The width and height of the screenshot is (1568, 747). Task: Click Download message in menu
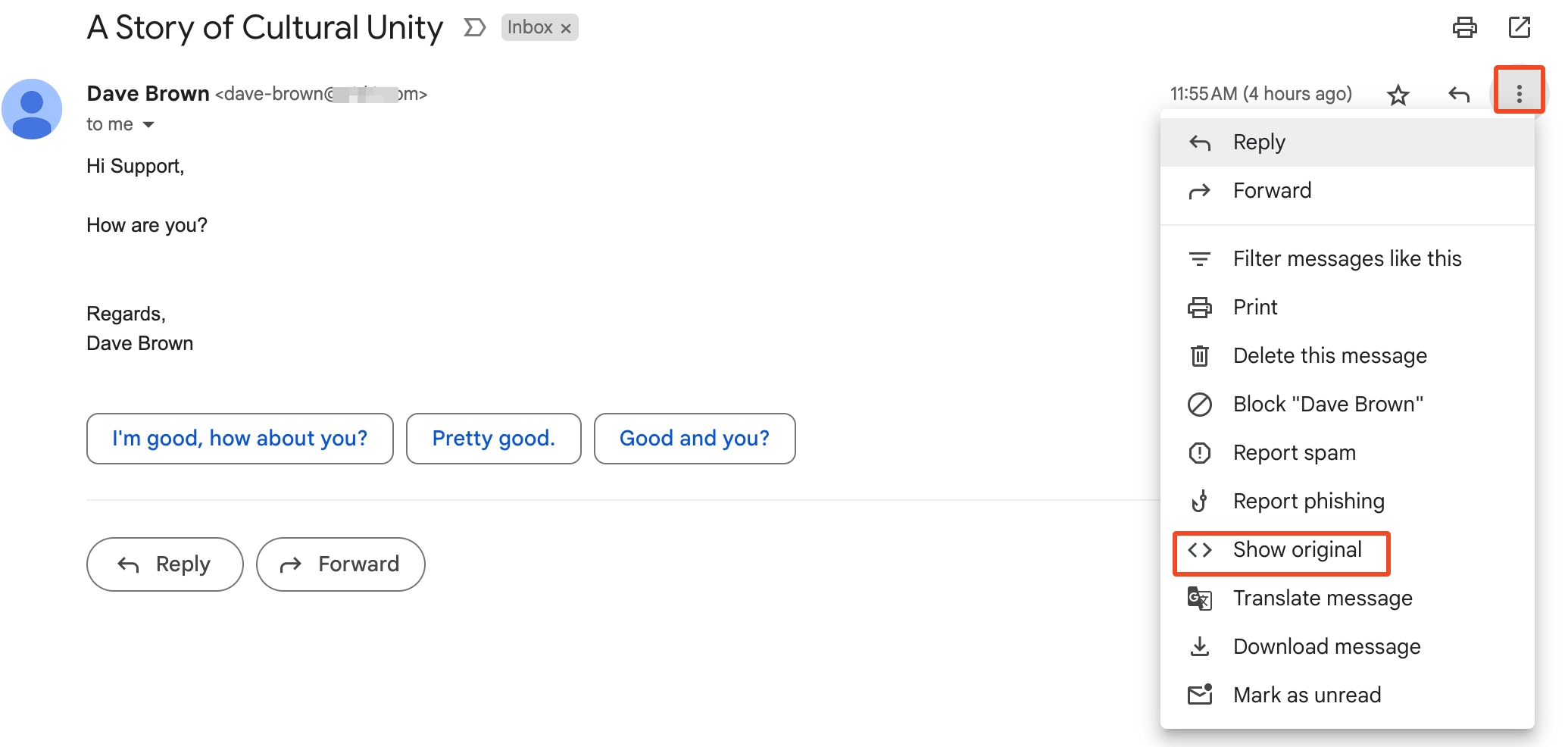[1326, 647]
